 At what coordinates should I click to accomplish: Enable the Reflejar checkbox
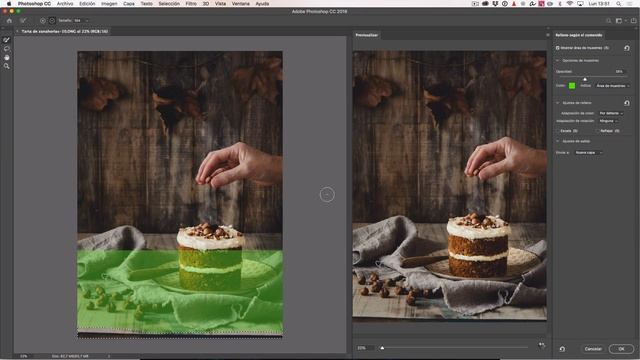[x=598, y=131]
